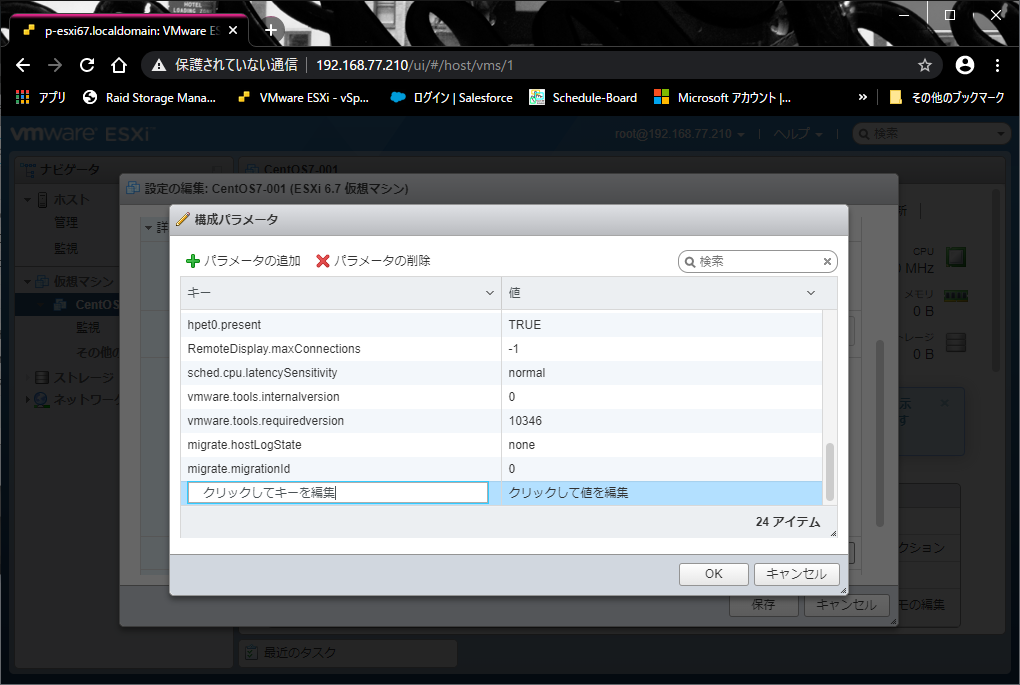Viewport: 1020px width, 685px height.
Task: Clear the parameter search field with its X
Action: pyautogui.click(x=827, y=262)
